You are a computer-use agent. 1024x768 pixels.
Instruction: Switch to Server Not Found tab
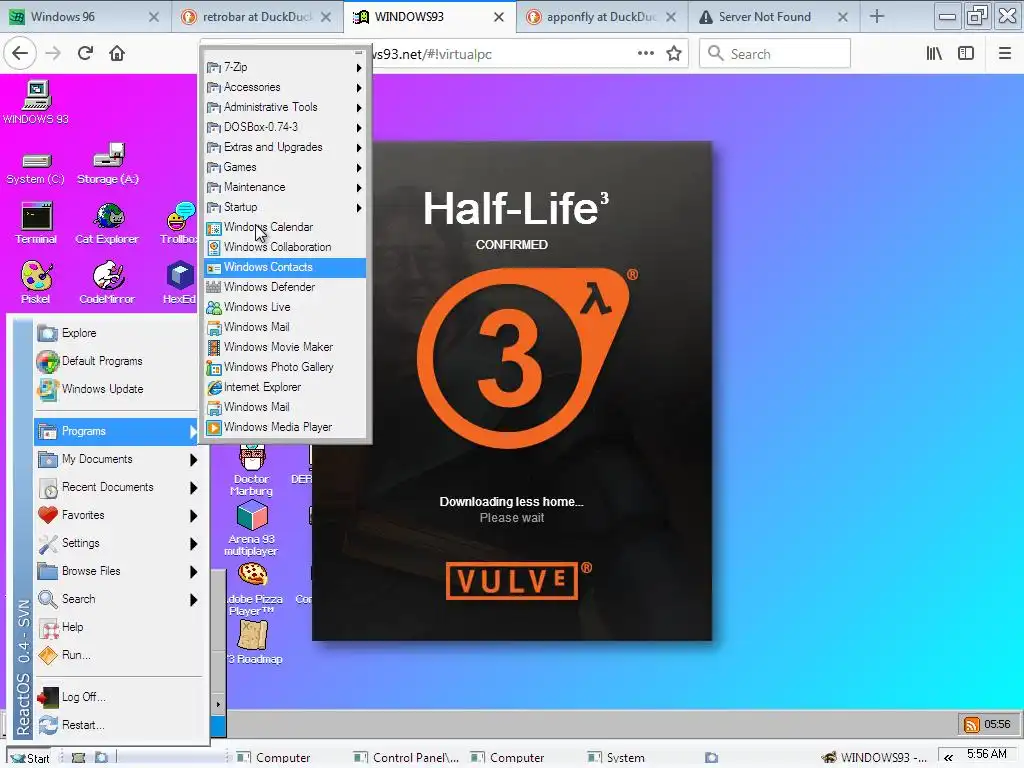773,17
